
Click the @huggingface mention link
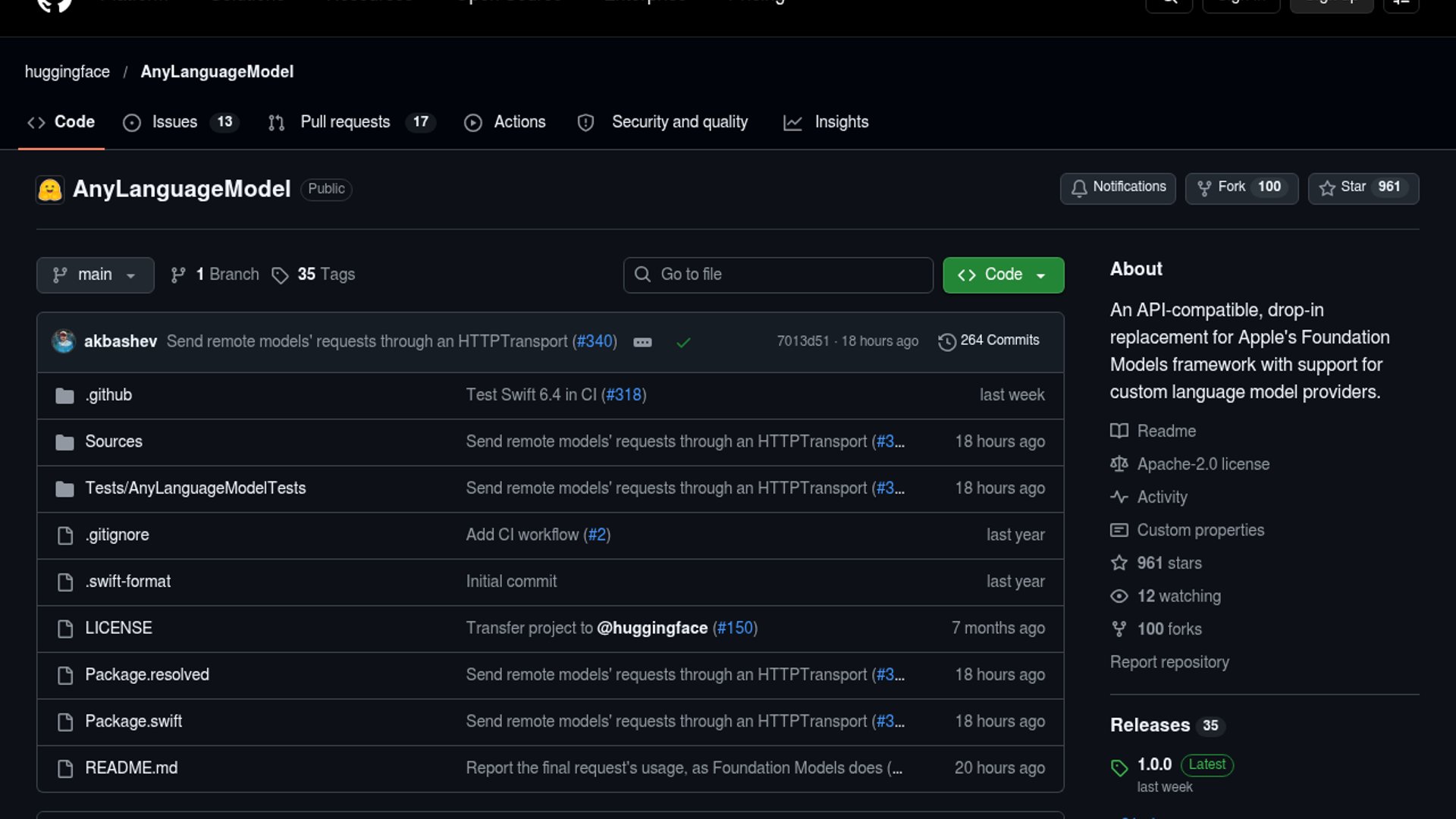(652, 628)
